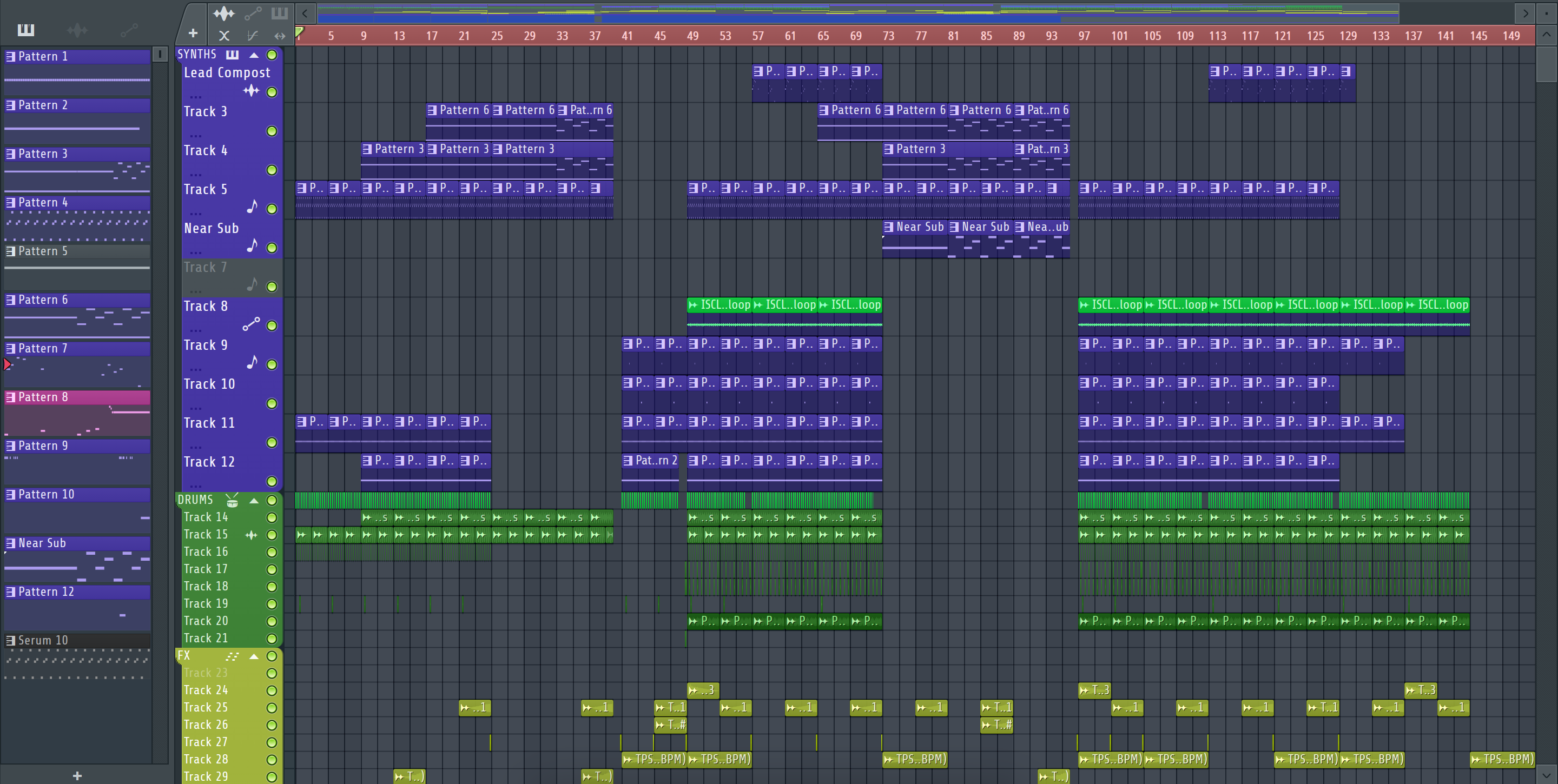Click the FX group header icon
Image resolution: width=1558 pixels, height=784 pixels.
tap(232, 656)
